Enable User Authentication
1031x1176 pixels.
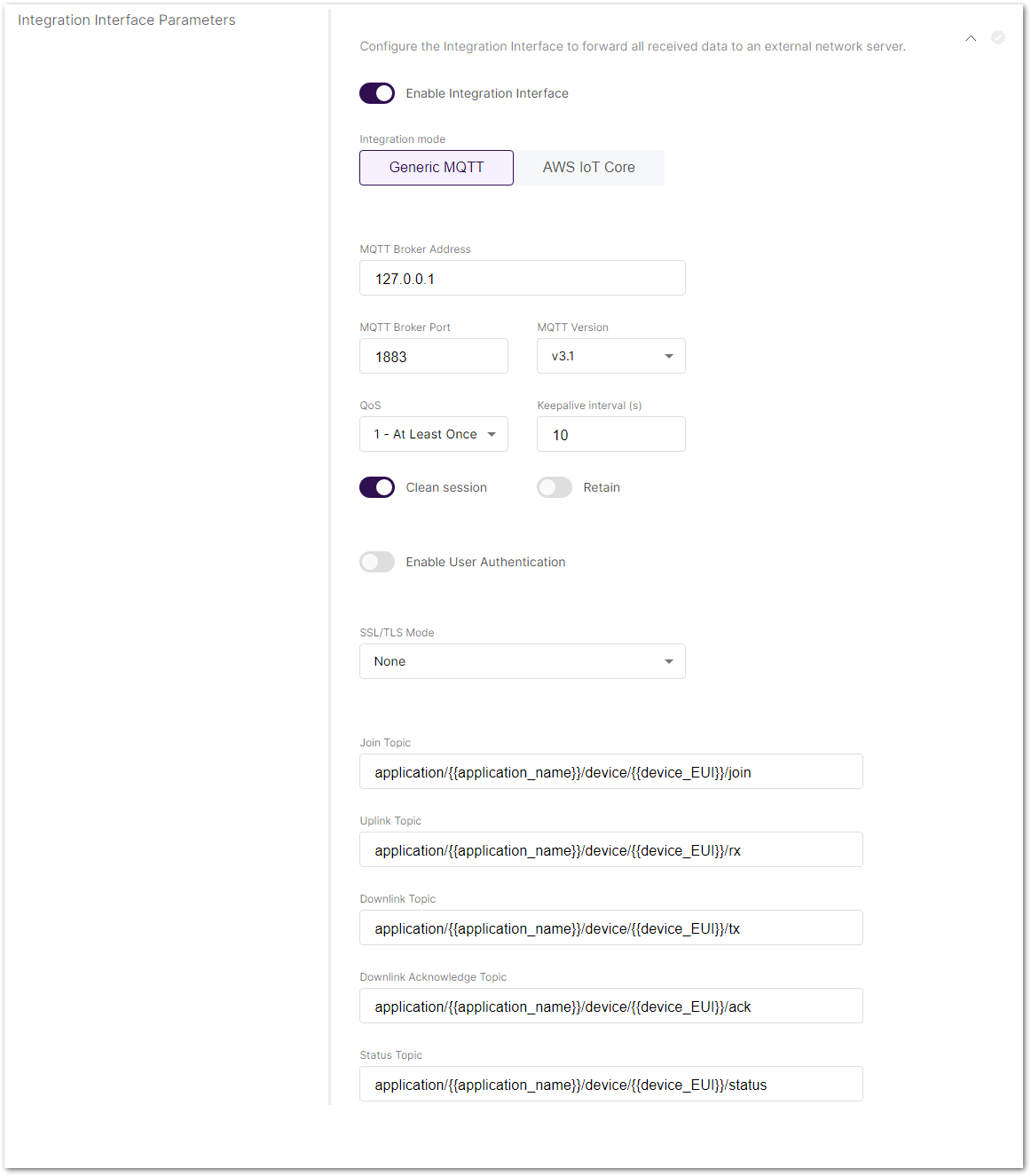[x=377, y=562]
